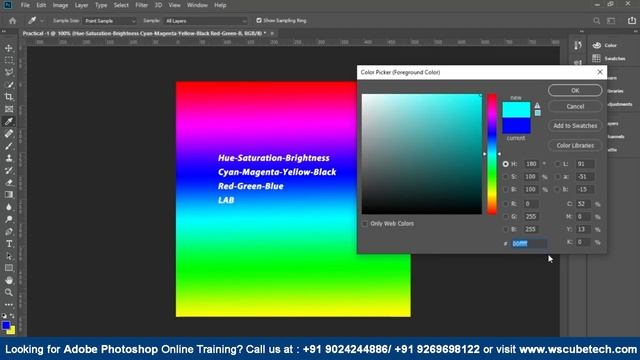Open the Swatches panel icon
The height and width of the screenshot is (360, 640).
pyautogui.click(x=596, y=58)
